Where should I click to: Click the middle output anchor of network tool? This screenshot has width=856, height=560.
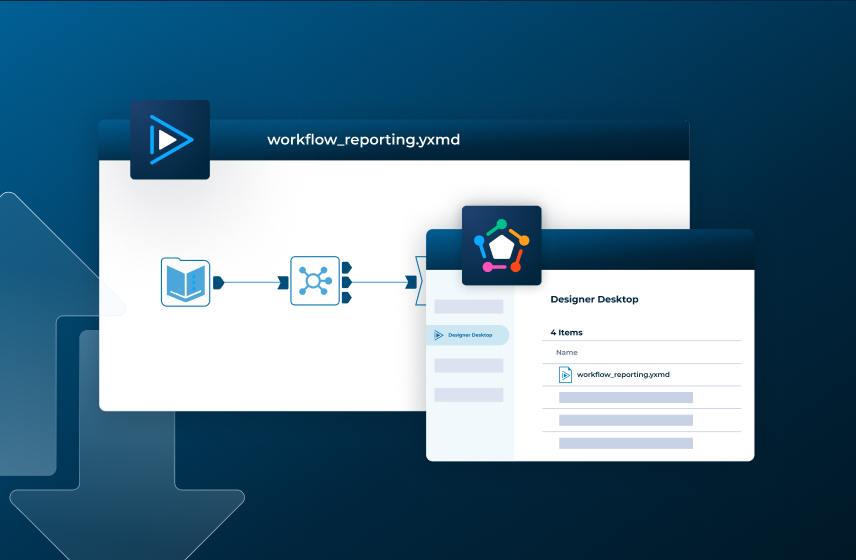(345, 282)
